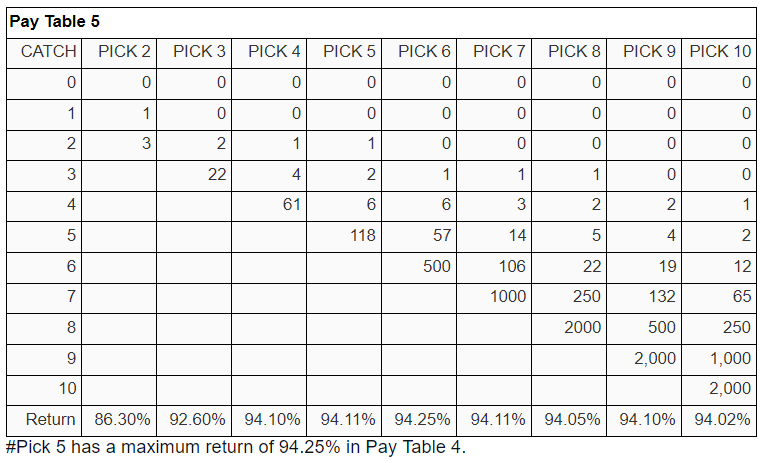Viewport: 766px width, 463px height.
Task: Click the PICK 2 column header
Action: pyautogui.click(x=124, y=51)
